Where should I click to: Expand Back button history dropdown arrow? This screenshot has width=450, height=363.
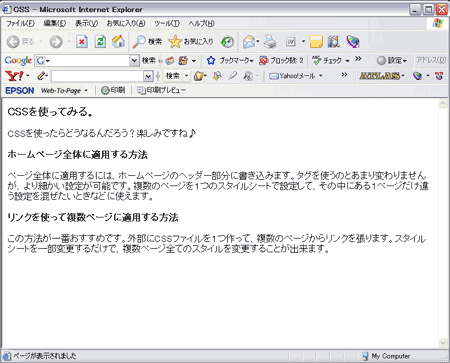pyautogui.click(x=41, y=42)
